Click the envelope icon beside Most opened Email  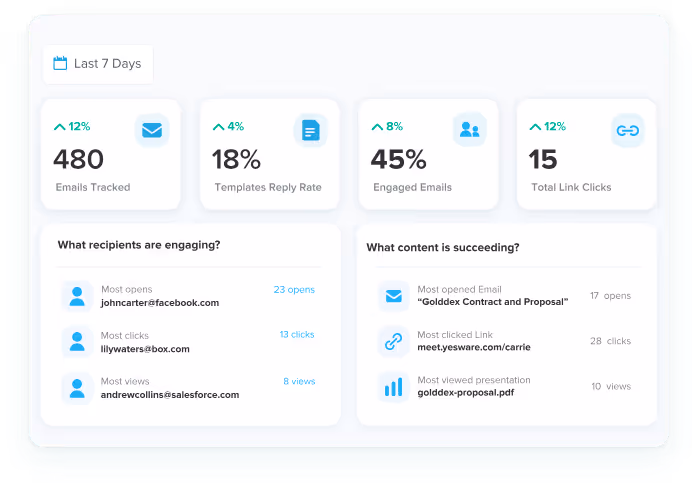point(394,296)
